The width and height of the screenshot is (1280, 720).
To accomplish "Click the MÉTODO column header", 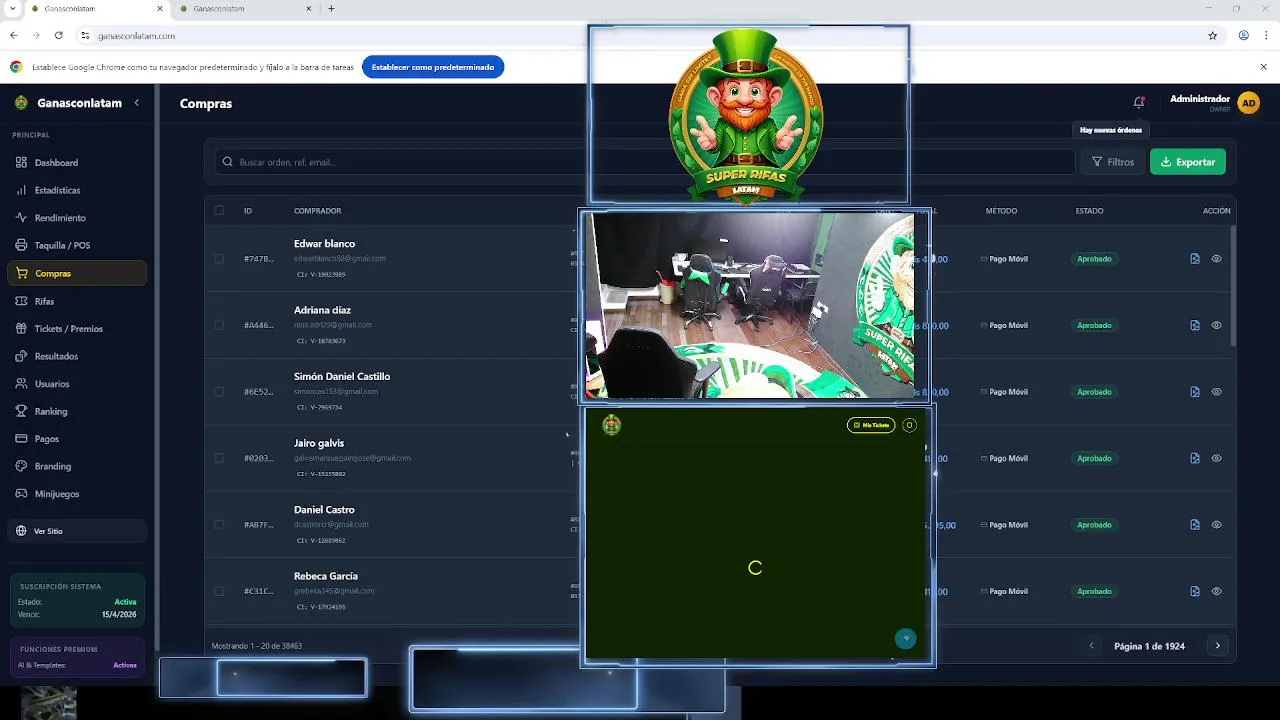I will pyautogui.click(x=1001, y=211).
